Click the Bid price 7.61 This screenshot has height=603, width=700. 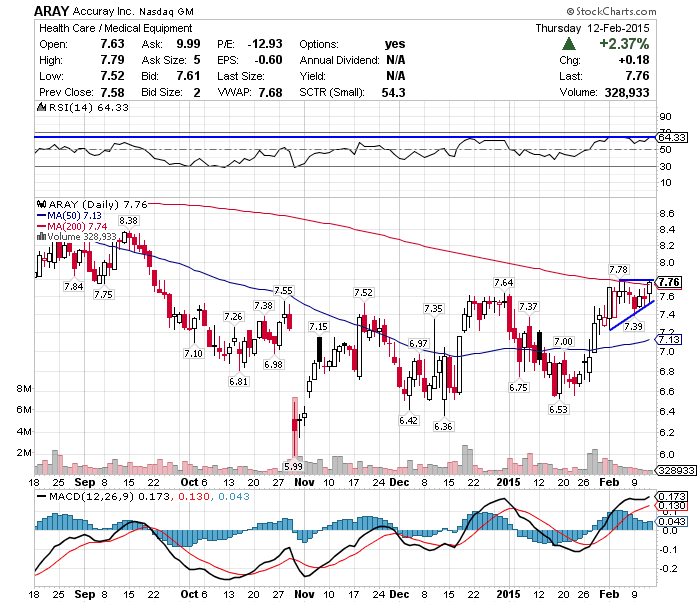[188, 76]
